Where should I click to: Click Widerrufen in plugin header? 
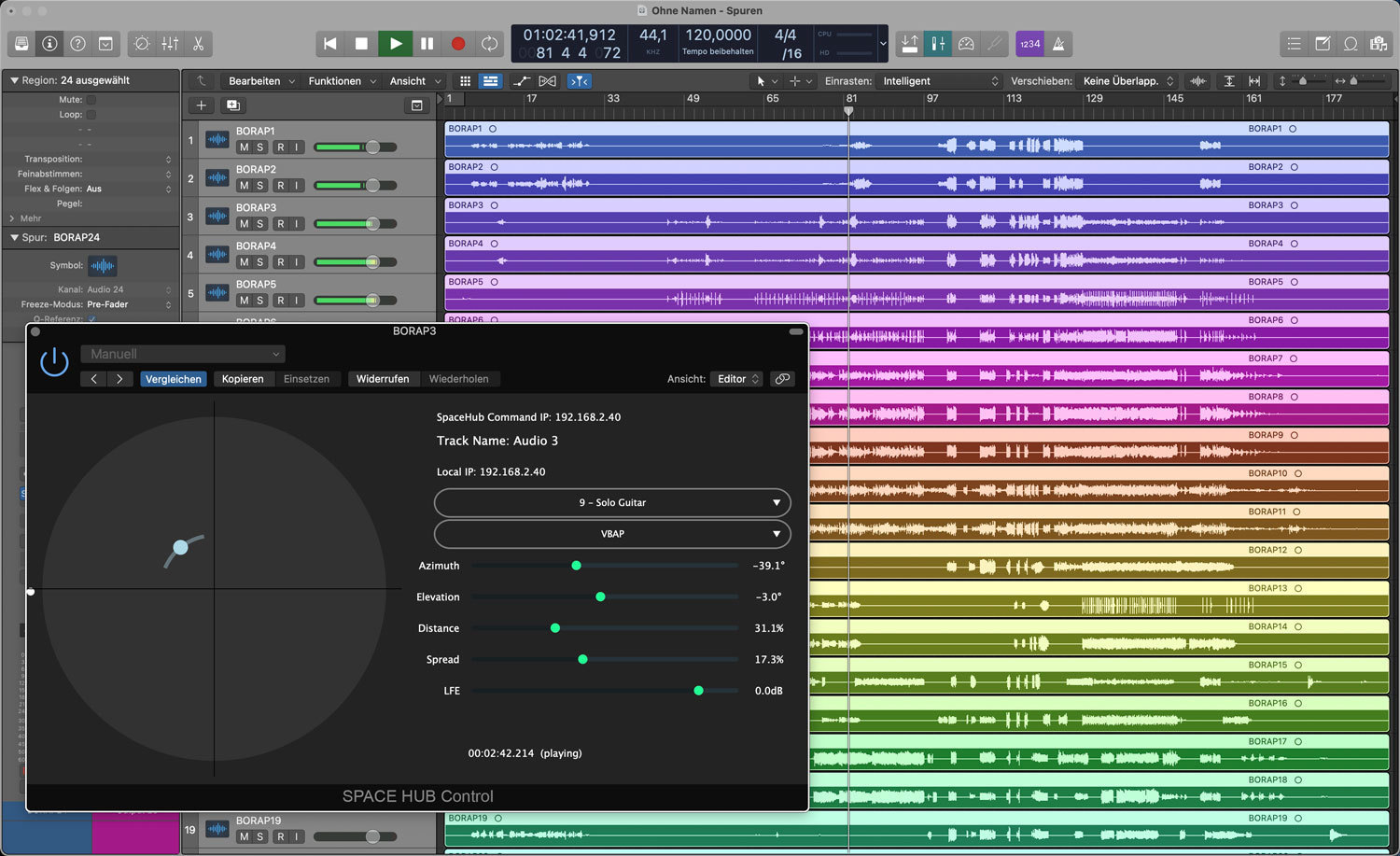click(383, 379)
